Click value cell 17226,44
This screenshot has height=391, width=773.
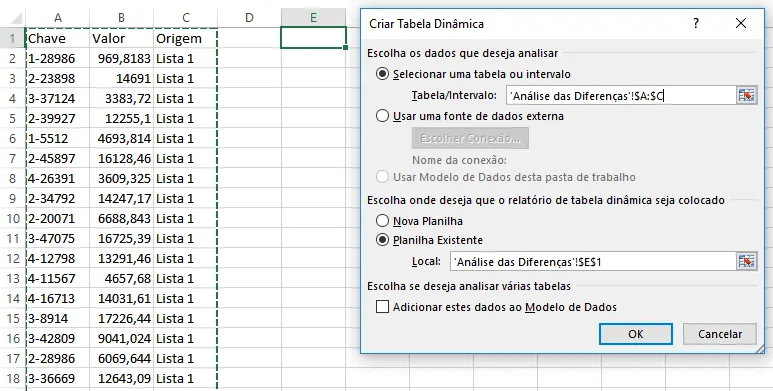[x=121, y=318]
